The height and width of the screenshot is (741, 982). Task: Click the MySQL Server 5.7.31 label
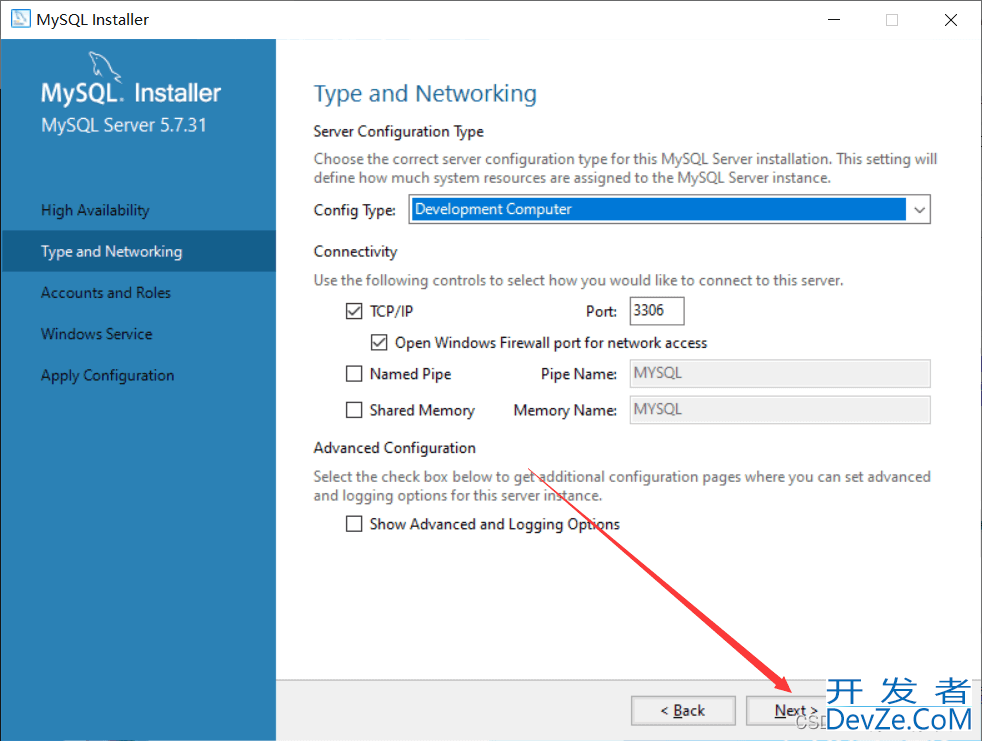click(x=124, y=125)
